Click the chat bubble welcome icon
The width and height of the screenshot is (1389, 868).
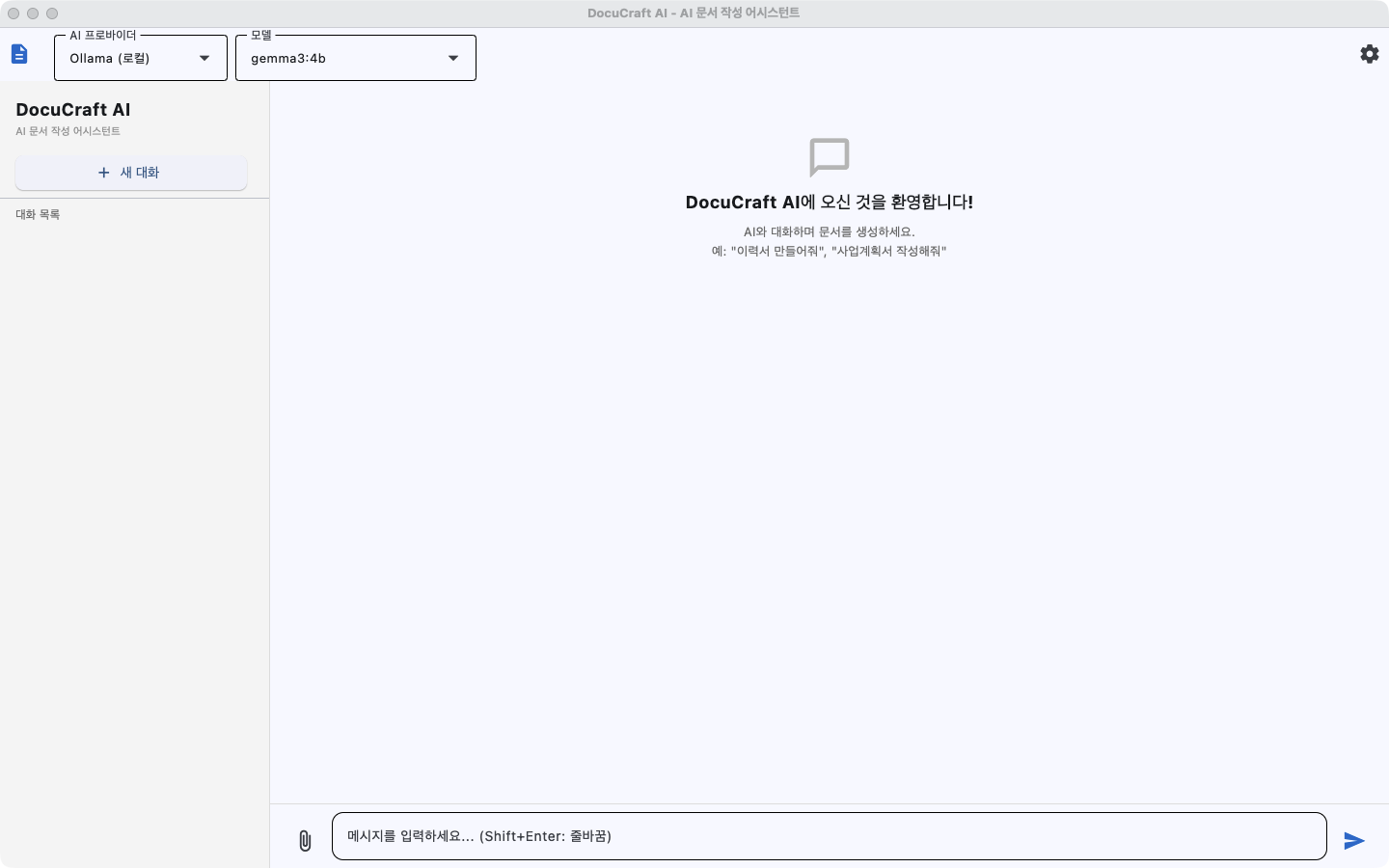coord(830,157)
